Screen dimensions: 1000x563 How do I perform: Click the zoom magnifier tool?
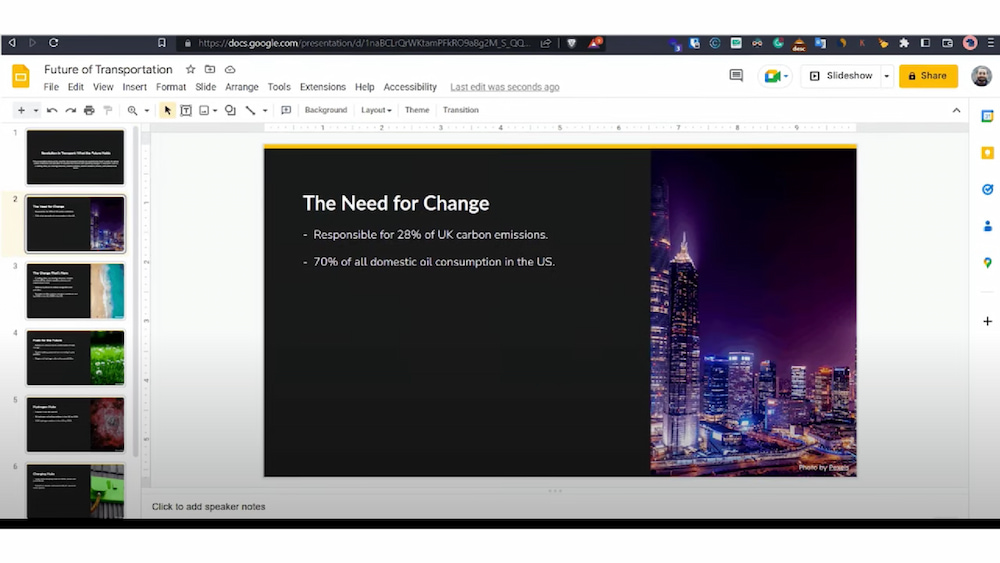point(132,110)
